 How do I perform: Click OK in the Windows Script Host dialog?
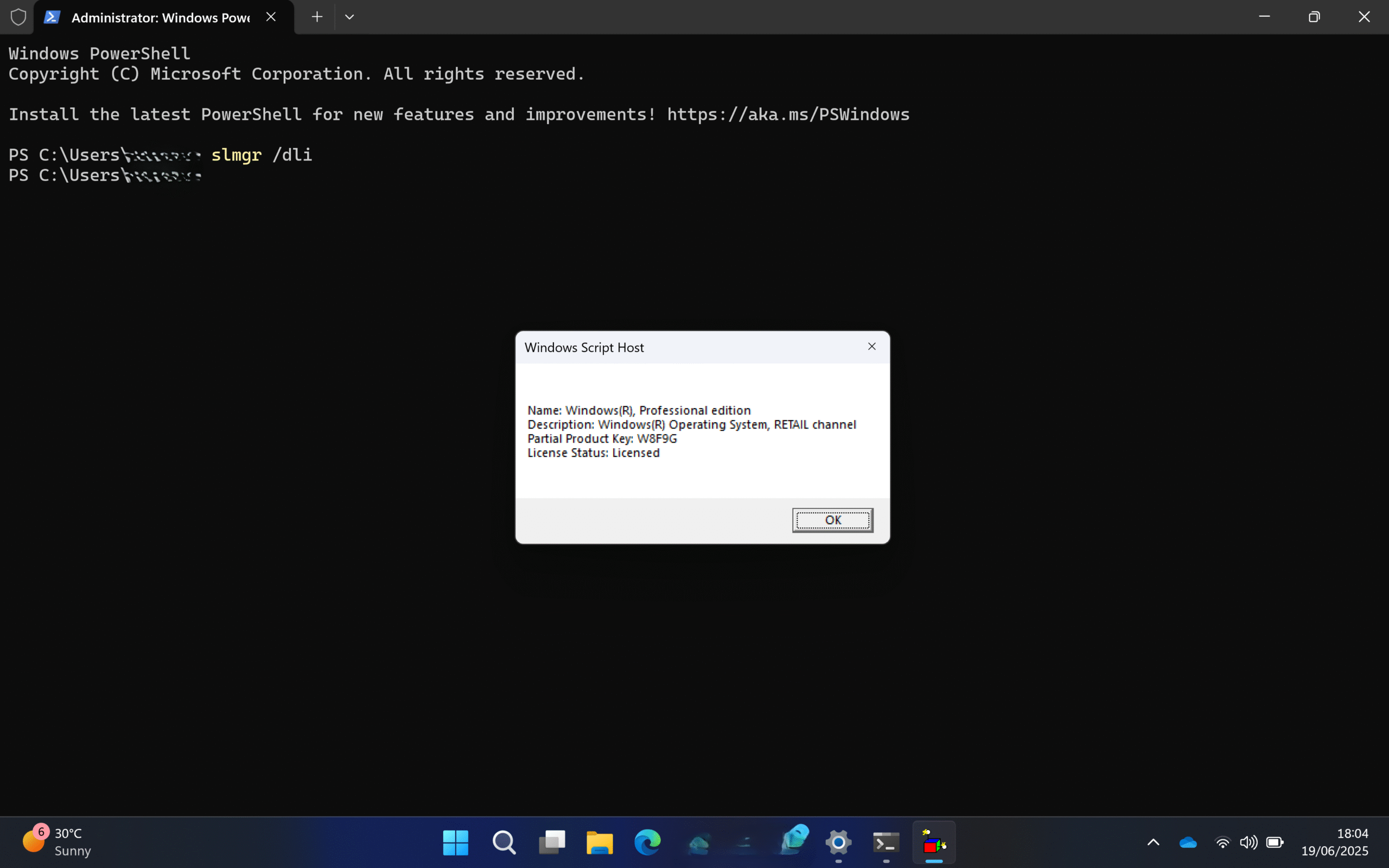click(832, 520)
